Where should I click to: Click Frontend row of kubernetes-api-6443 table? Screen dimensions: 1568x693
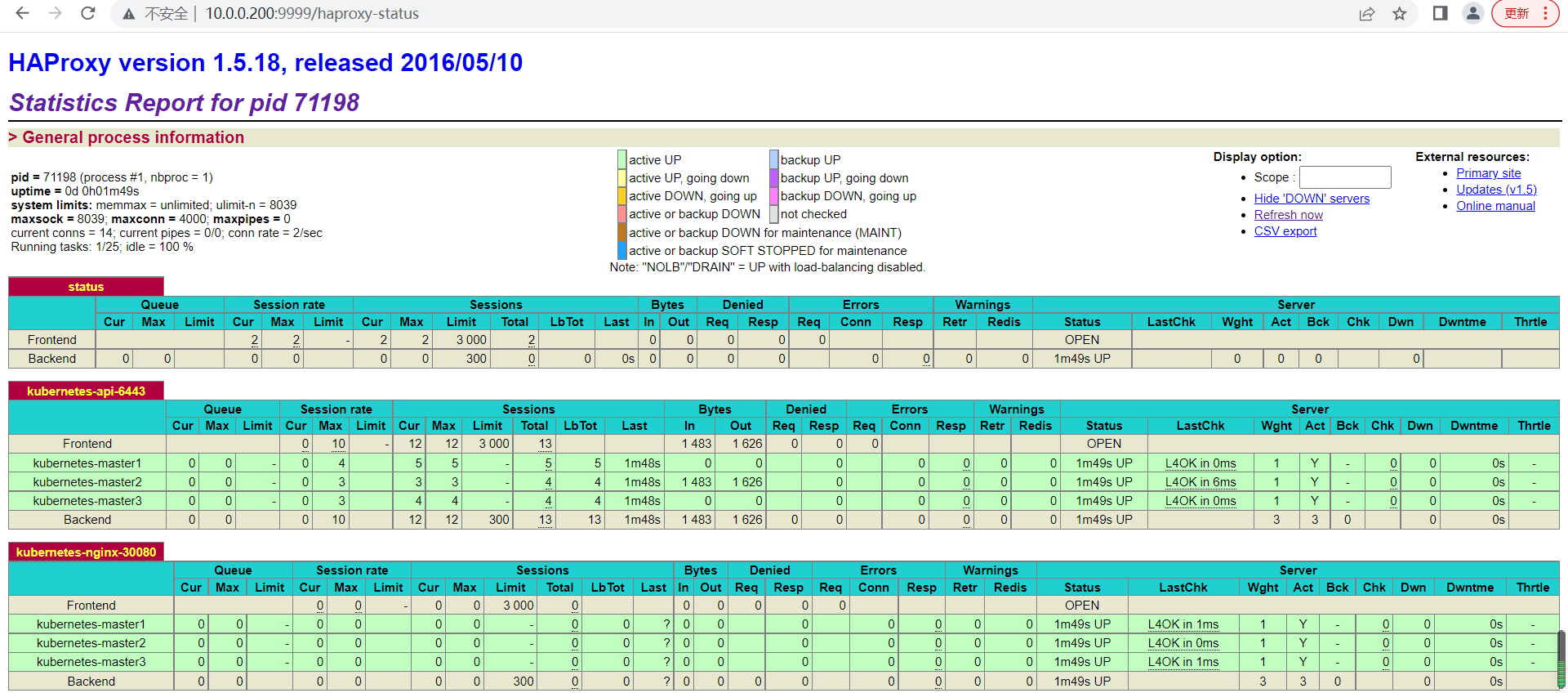point(784,444)
